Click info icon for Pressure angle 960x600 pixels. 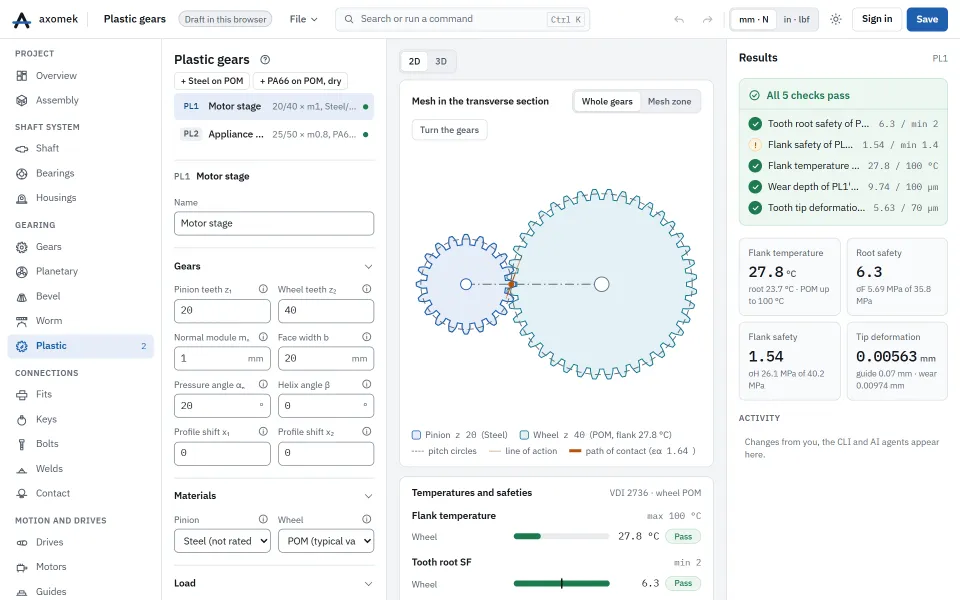pos(263,384)
